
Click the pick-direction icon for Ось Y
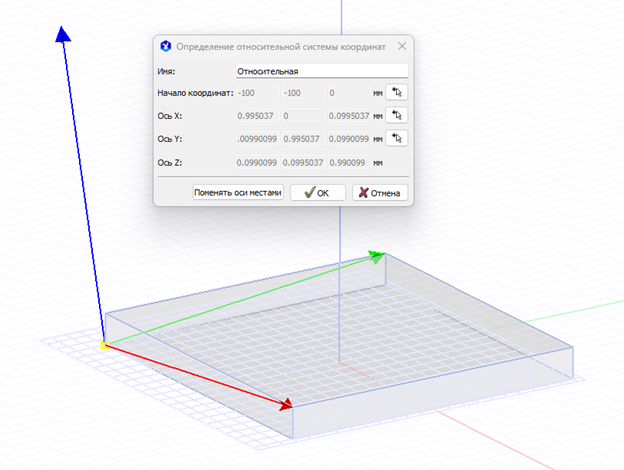[x=398, y=138]
